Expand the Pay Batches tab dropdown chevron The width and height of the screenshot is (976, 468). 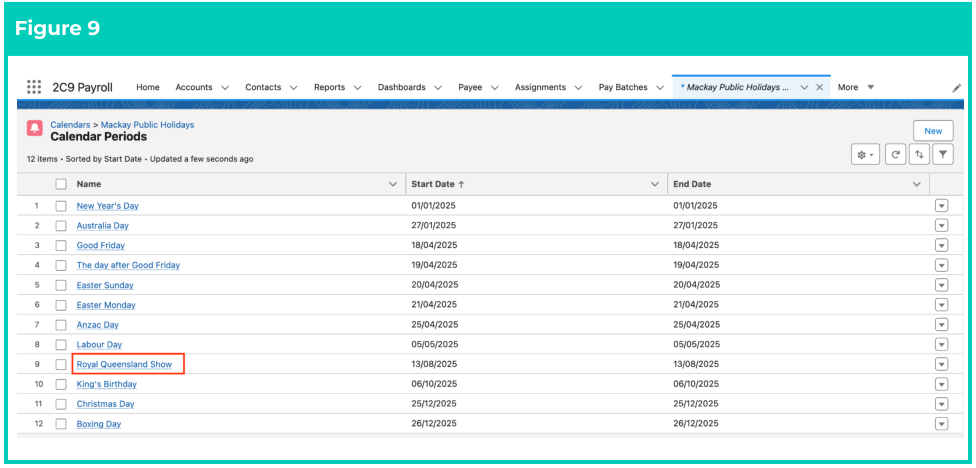[x=660, y=88]
